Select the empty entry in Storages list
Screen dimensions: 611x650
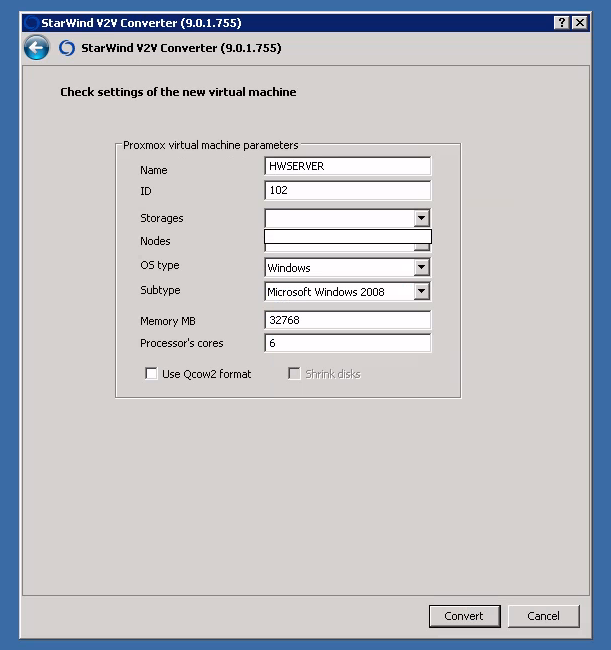click(x=348, y=236)
